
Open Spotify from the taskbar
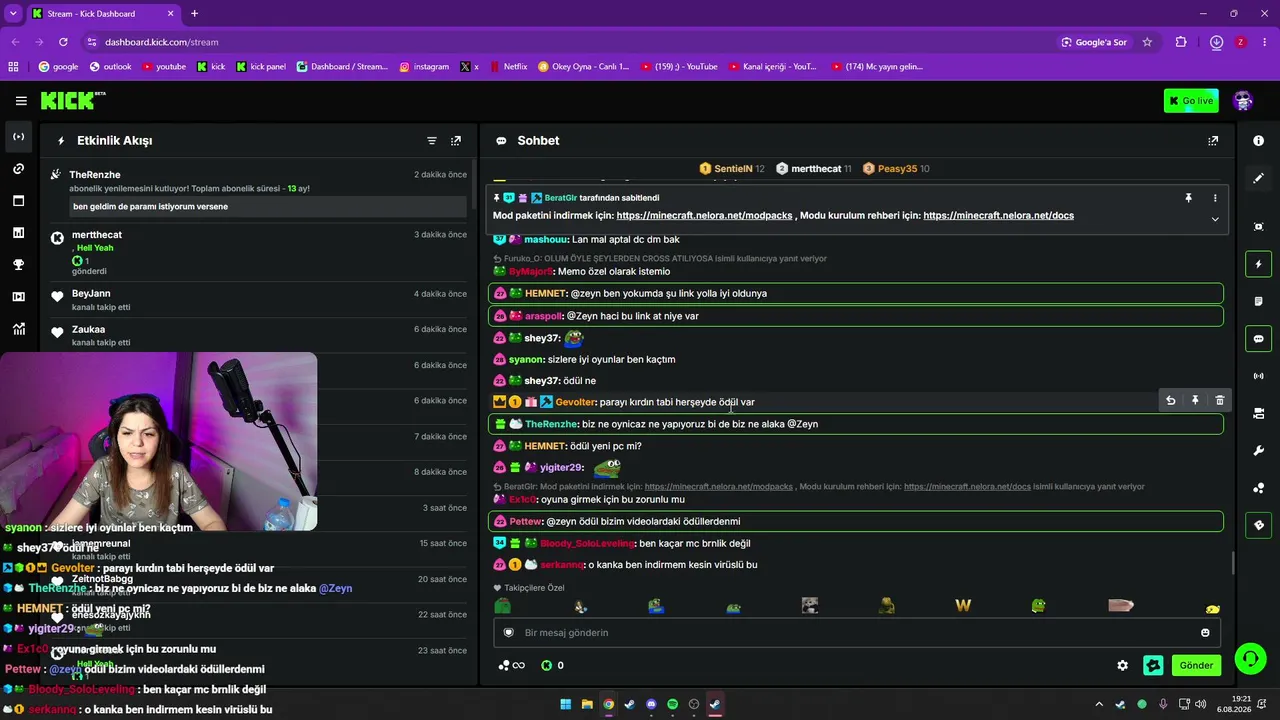pyautogui.click(x=672, y=704)
